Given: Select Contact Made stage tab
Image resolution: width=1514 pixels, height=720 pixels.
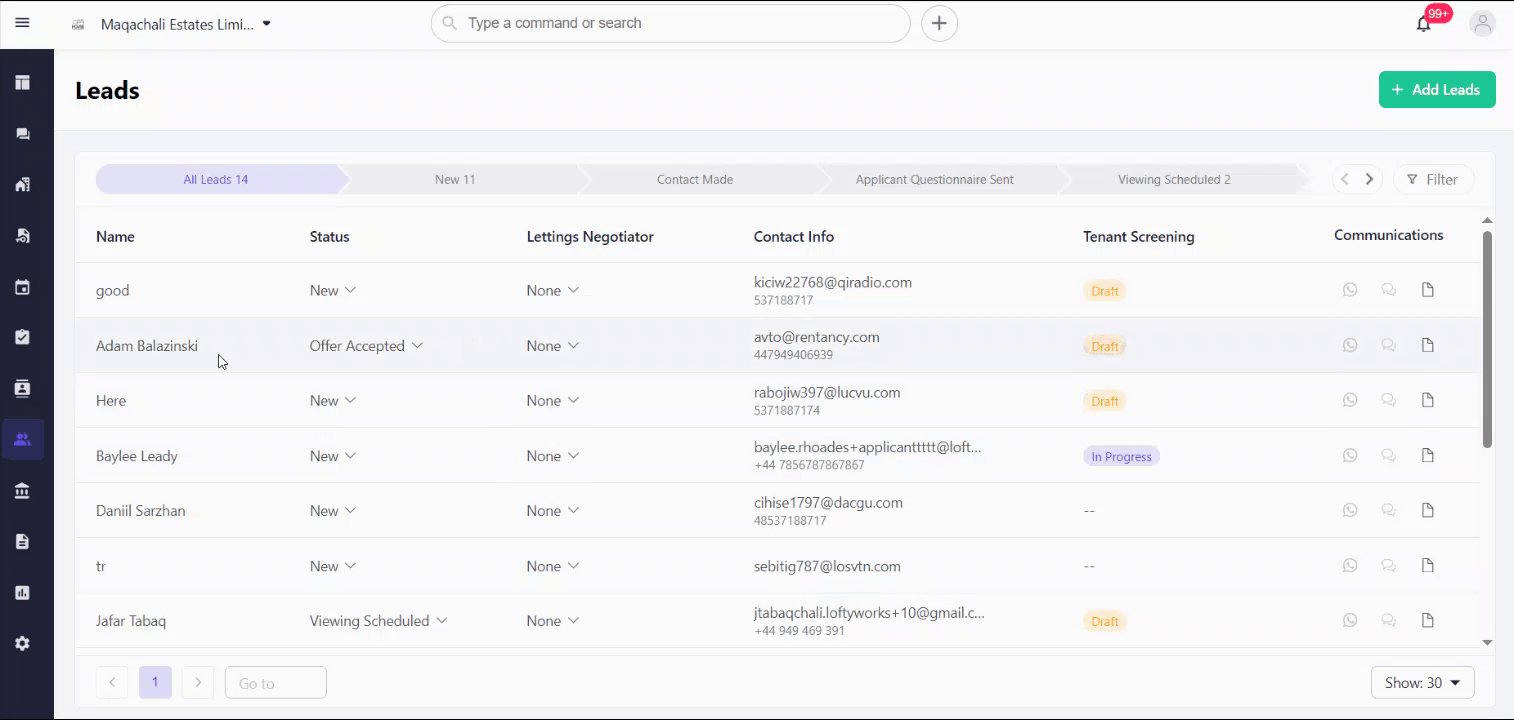Looking at the screenshot, I should 695,180.
